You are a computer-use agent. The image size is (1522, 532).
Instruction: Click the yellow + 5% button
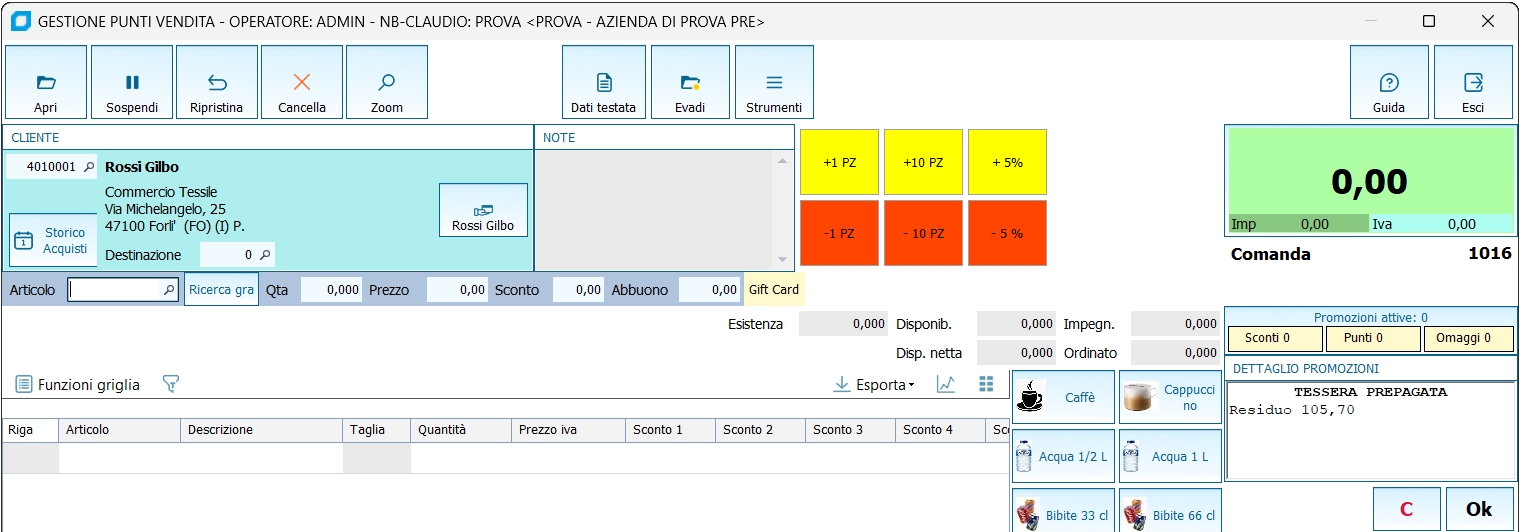point(1007,162)
